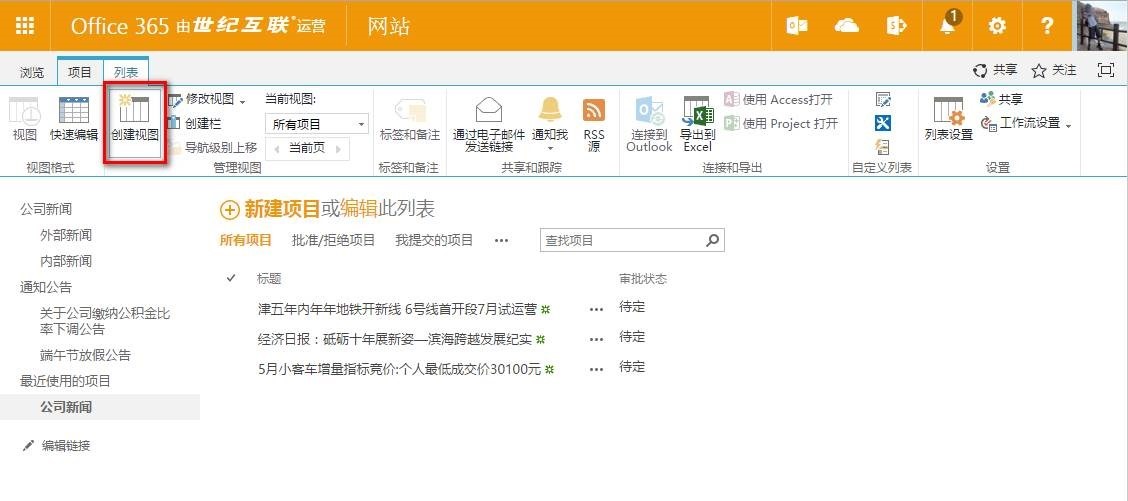The image size is (1128, 501).
Task: Open 快速编辑 (Quick Edit) mode
Action: tap(74, 111)
